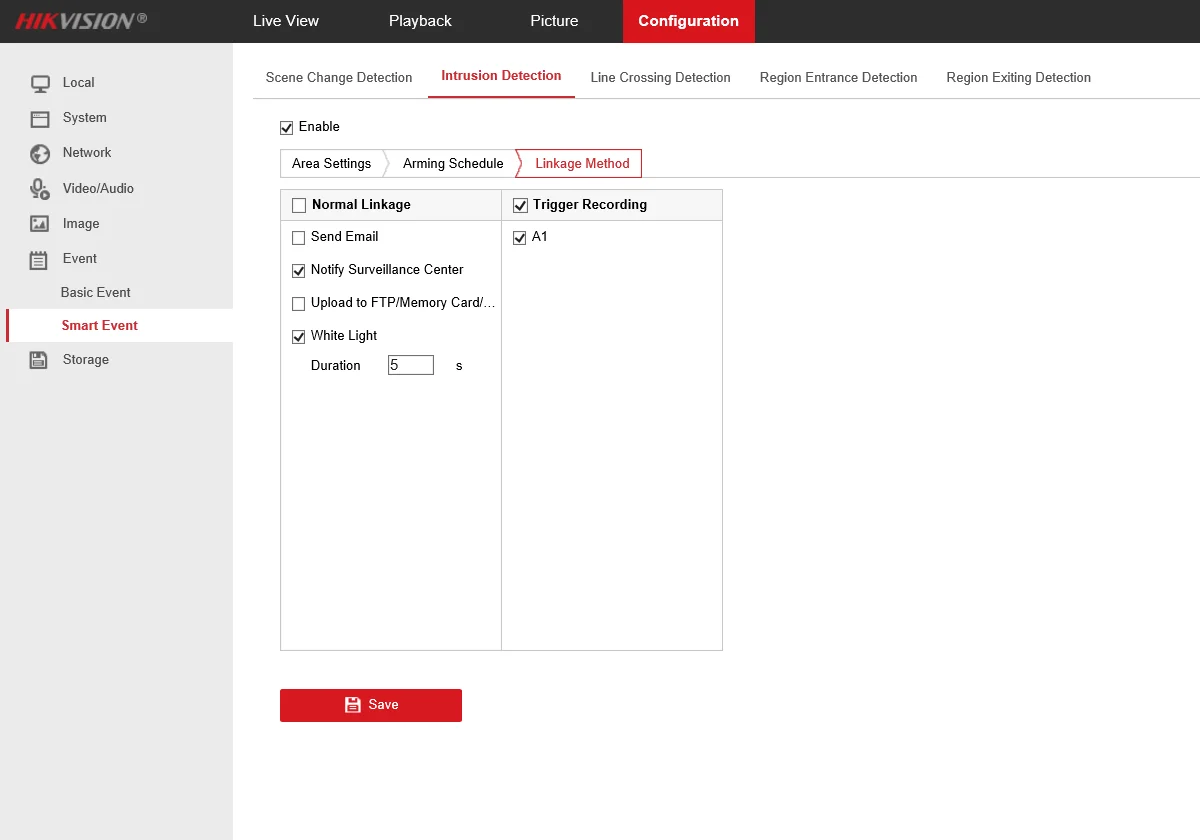Image resolution: width=1200 pixels, height=840 pixels.
Task: Click the Event calendar icon
Action: (x=39, y=260)
